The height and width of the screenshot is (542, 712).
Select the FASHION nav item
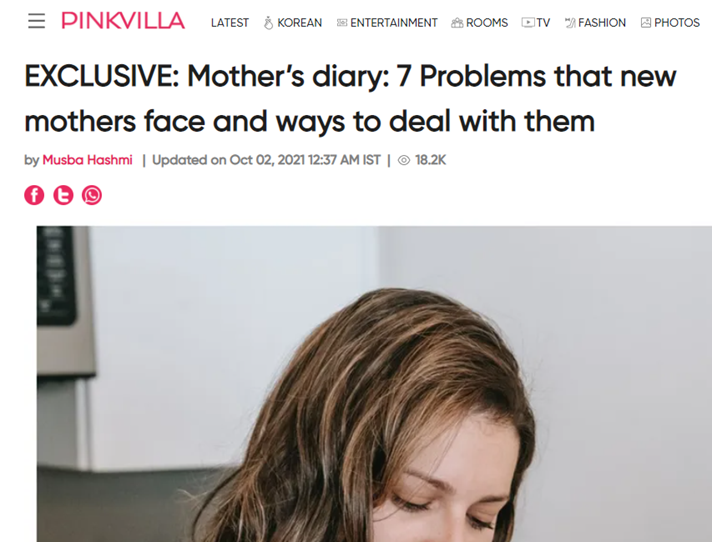(602, 23)
